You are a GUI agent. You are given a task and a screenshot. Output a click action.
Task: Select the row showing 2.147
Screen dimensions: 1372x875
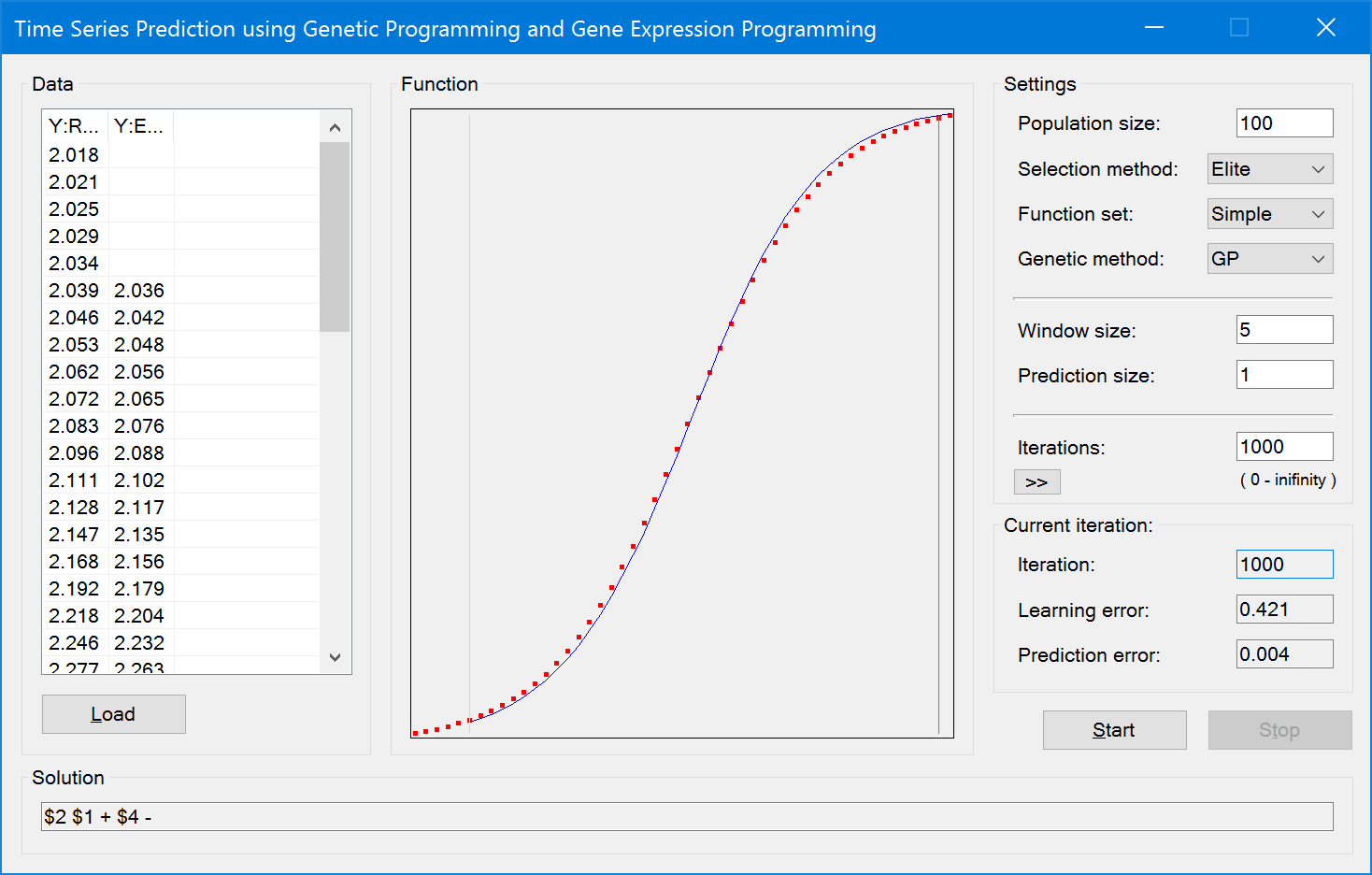tap(180, 535)
